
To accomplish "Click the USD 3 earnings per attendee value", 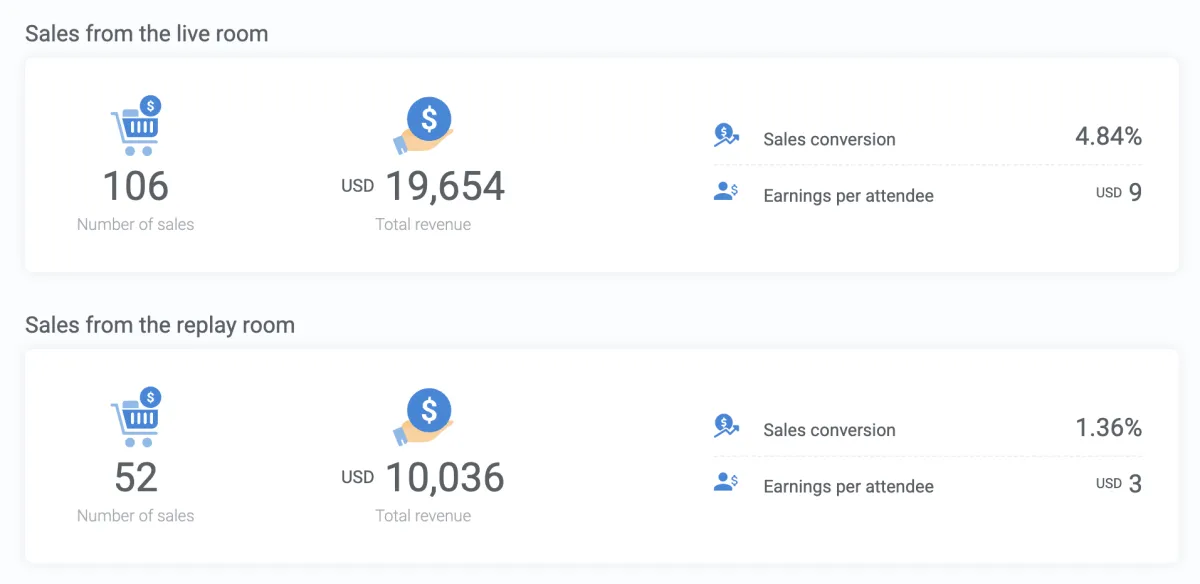I will [1118, 484].
